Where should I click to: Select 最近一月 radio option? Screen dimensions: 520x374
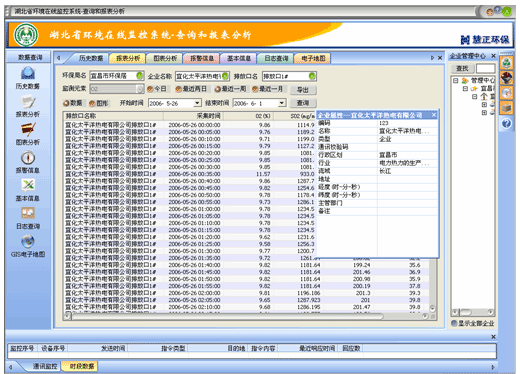tap(255, 89)
